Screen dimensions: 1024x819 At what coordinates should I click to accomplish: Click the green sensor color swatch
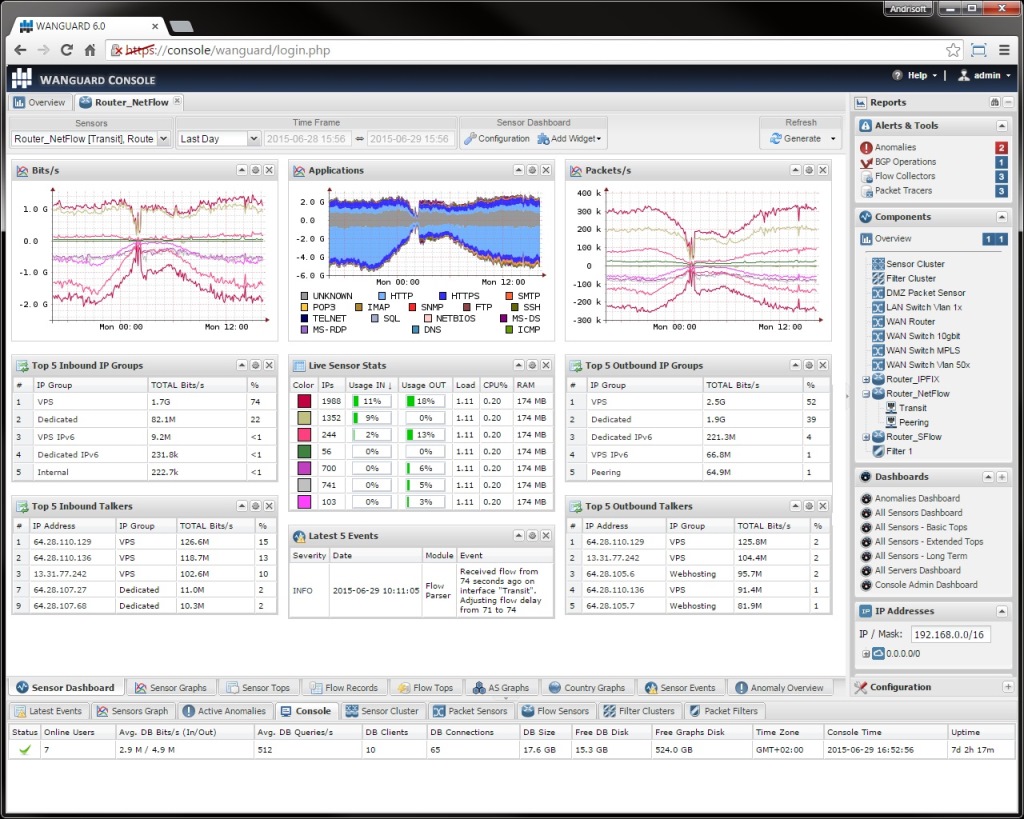[x=304, y=451]
